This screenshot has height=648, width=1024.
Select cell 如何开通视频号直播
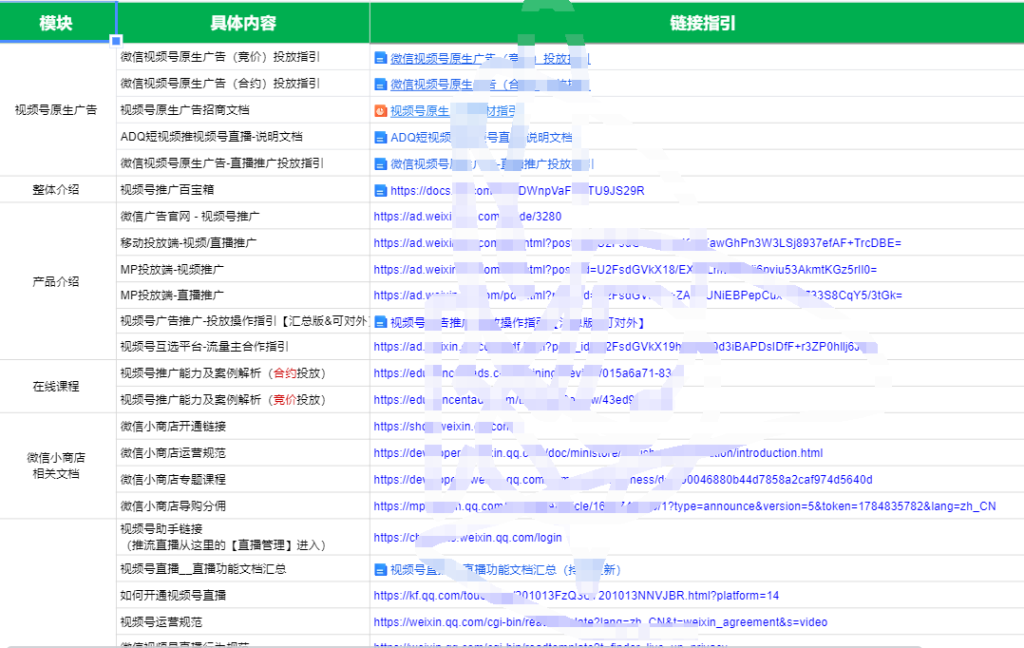tap(243, 595)
